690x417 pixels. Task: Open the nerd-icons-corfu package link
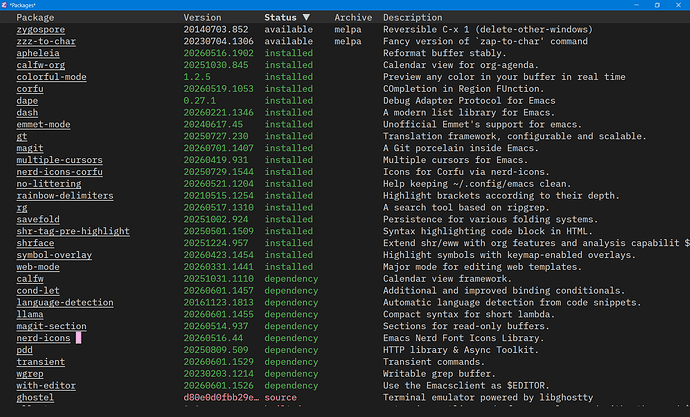(59, 172)
